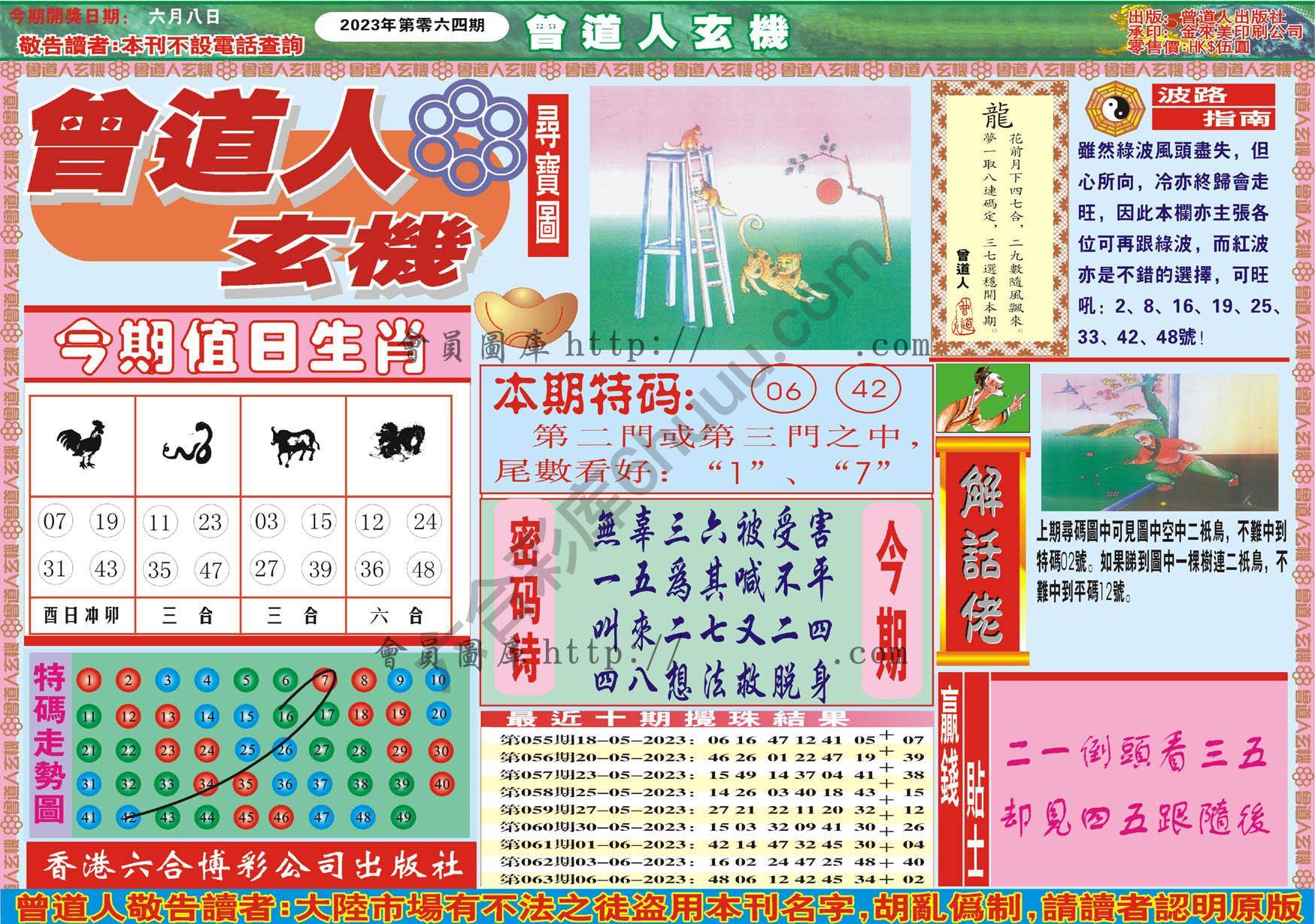
Task: Select the snake zodiac icon
Action: coord(188,444)
